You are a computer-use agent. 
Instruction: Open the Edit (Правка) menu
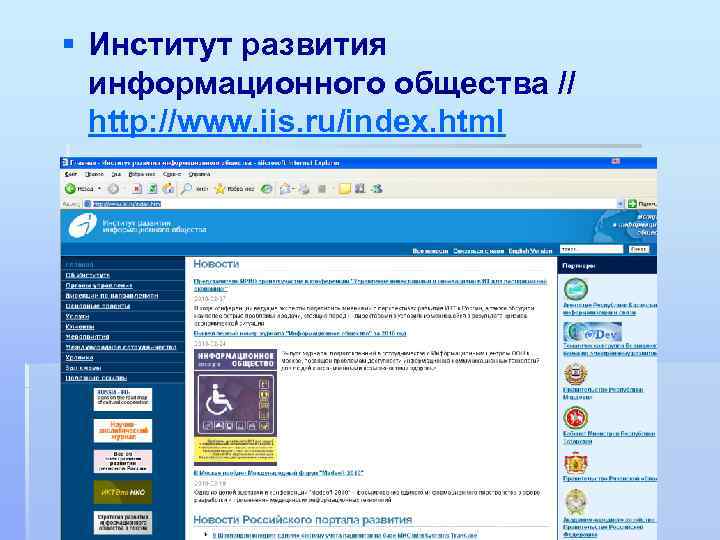(x=94, y=174)
